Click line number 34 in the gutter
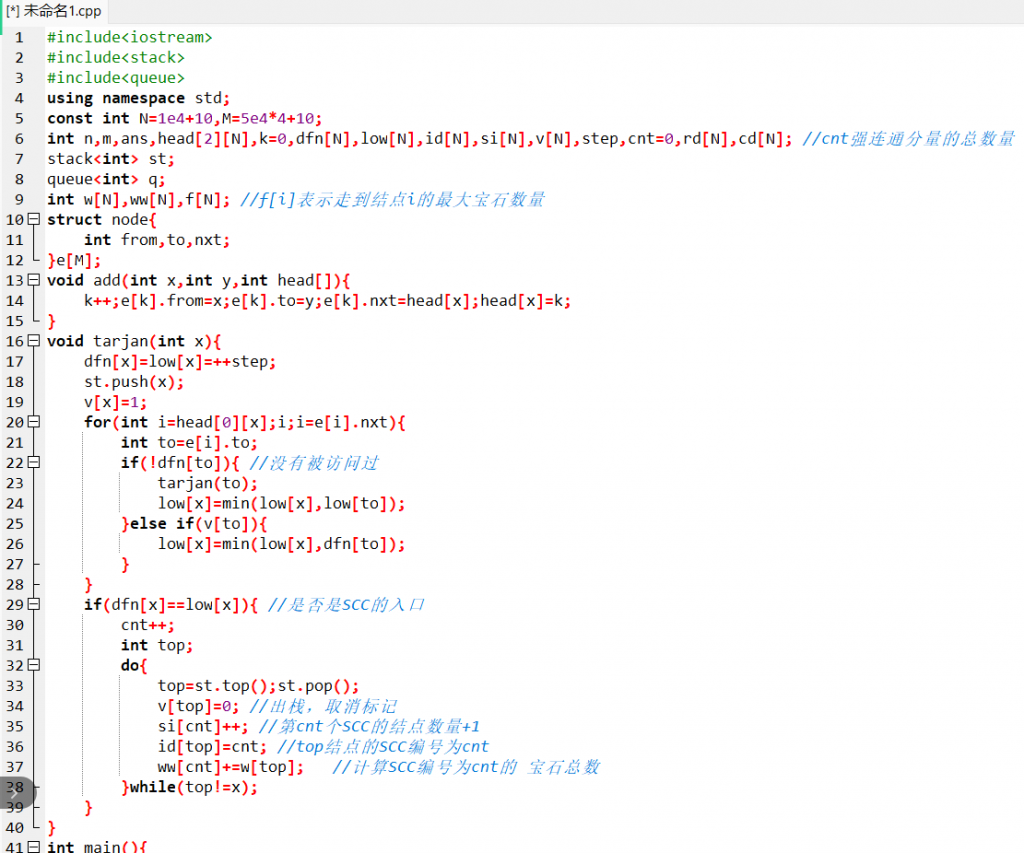The width and height of the screenshot is (1024, 853). click(x=14, y=705)
